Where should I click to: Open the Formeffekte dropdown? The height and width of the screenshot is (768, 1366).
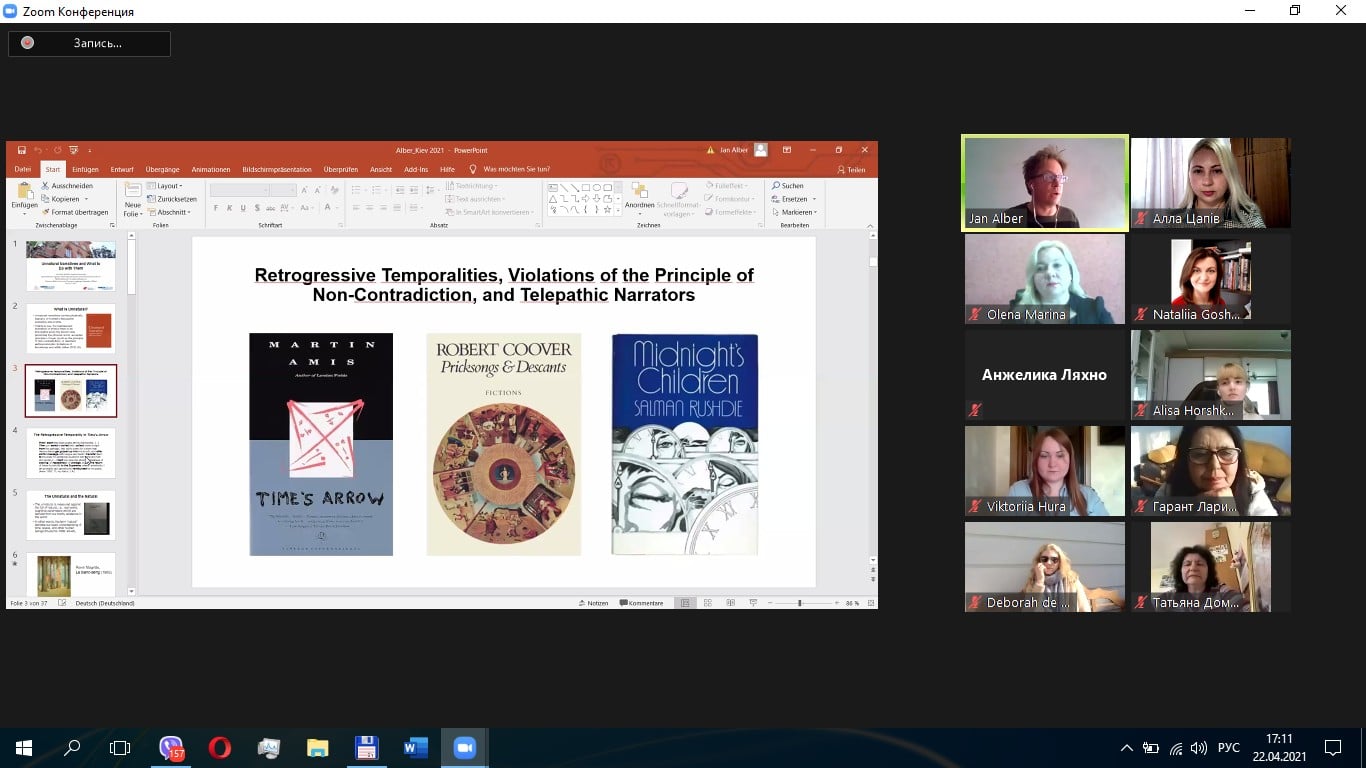(x=729, y=212)
